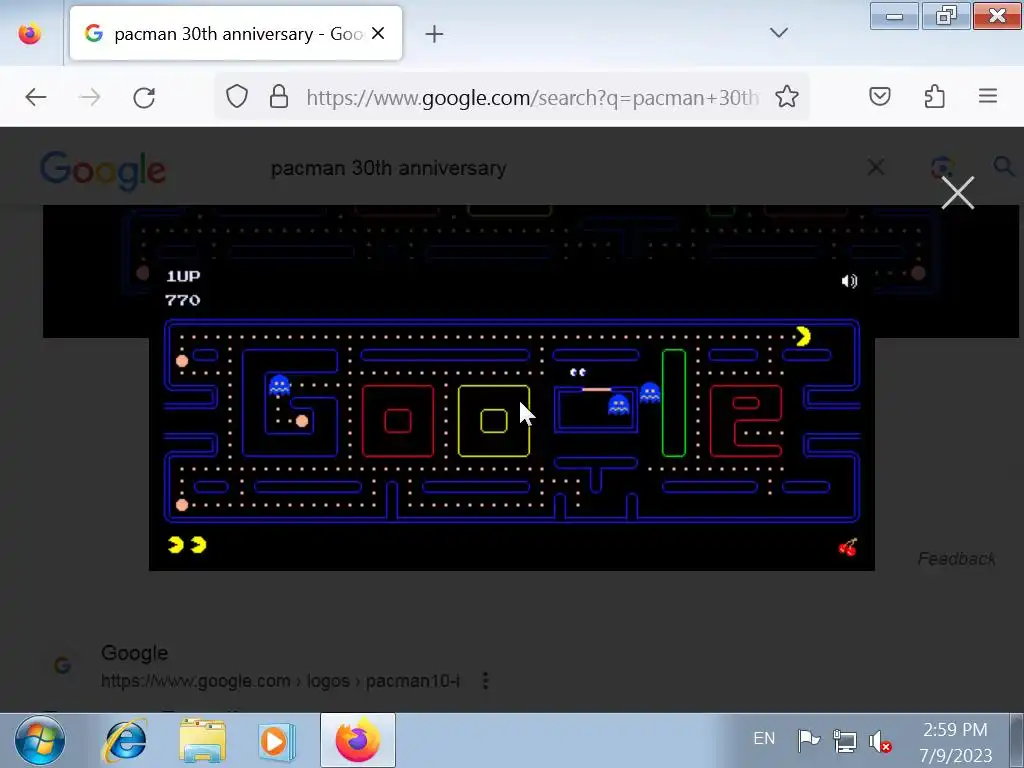
Task: Click the Google logo on the search page
Action: 103,170
